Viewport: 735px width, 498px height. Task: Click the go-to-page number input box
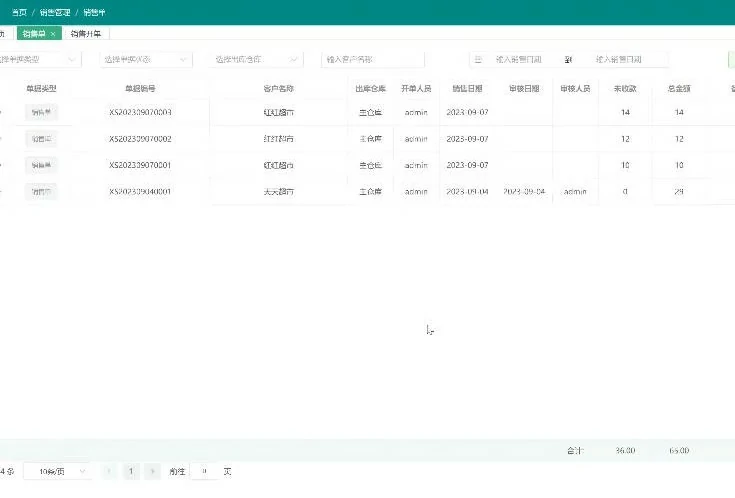tap(204, 471)
